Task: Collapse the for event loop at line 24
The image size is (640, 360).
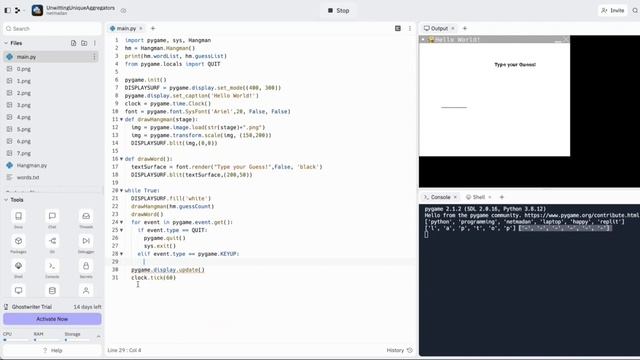Action: coord(121,222)
